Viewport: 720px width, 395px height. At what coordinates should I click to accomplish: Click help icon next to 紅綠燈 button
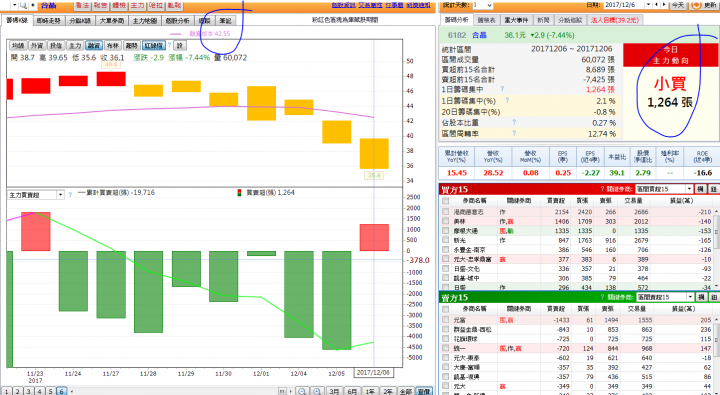click(x=169, y=45)
